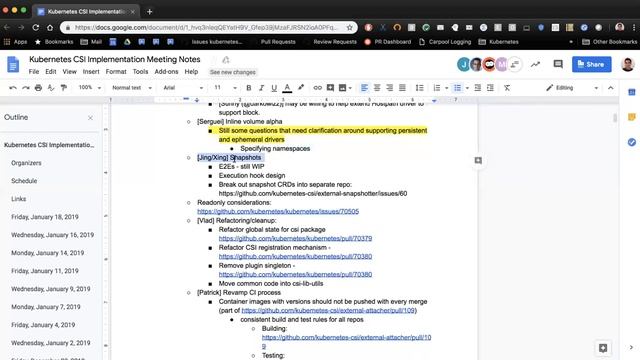
Task: Open the Arial font dropdown
Action: pos(183,88)
